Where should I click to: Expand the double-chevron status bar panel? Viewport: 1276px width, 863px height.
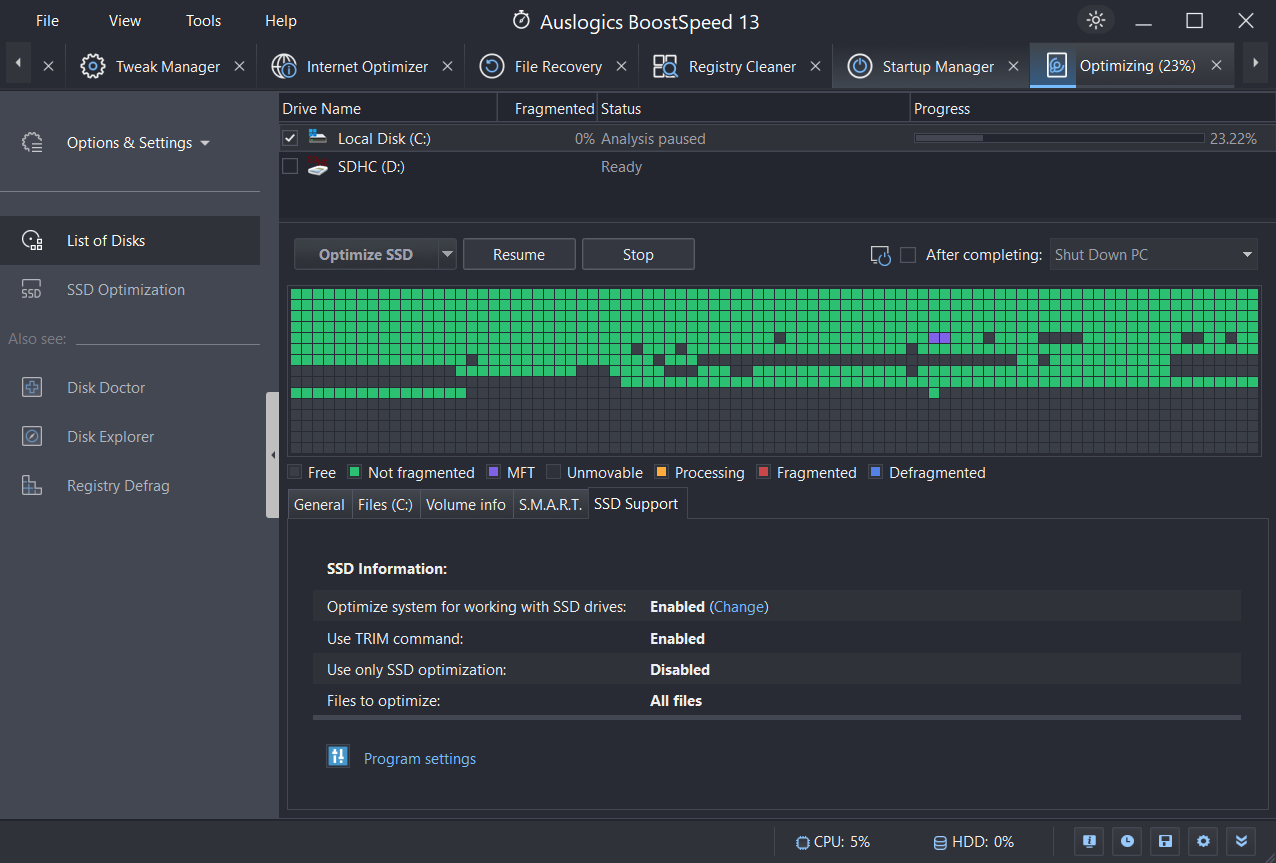[x=1241, y=841]
